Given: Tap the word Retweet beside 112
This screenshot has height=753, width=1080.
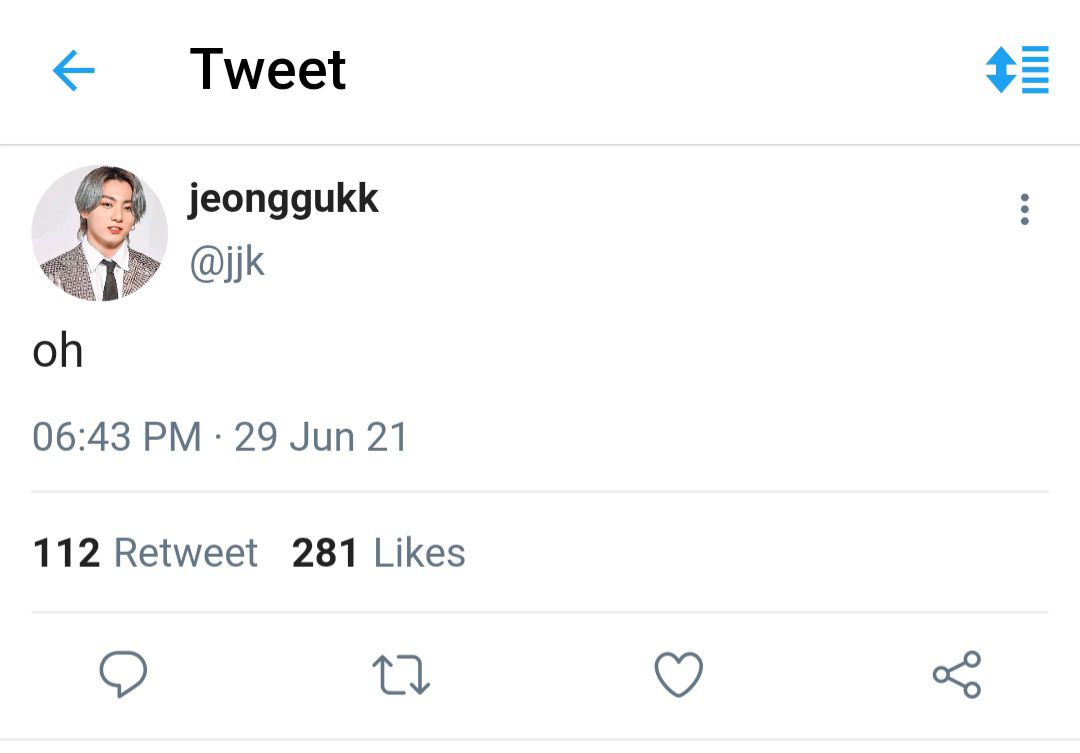Looking at the screenshot, I should pos(186,553).
